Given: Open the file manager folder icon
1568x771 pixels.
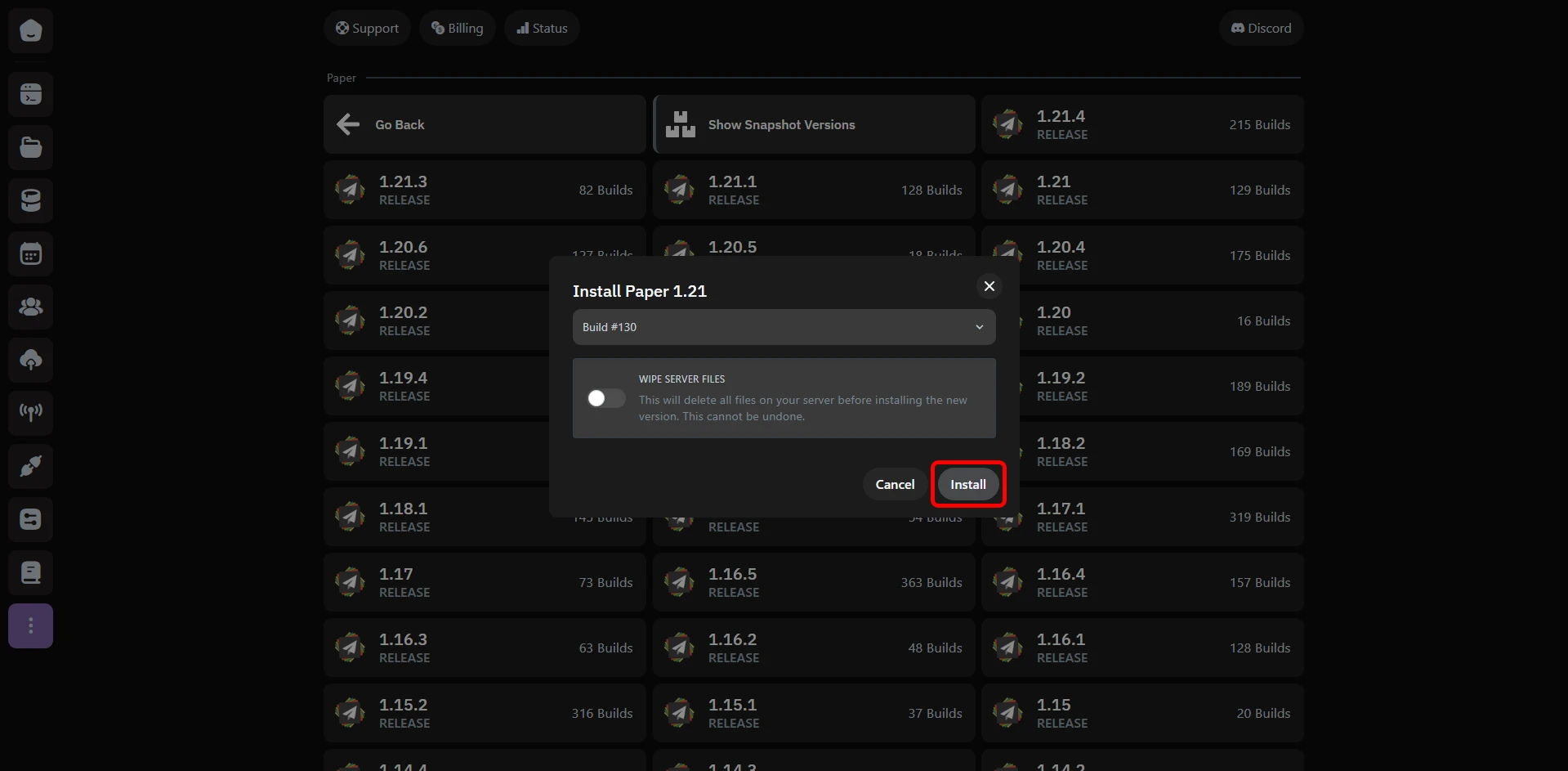Looking at the screenshot, I should pyautogui.click(x=31, y=147).
